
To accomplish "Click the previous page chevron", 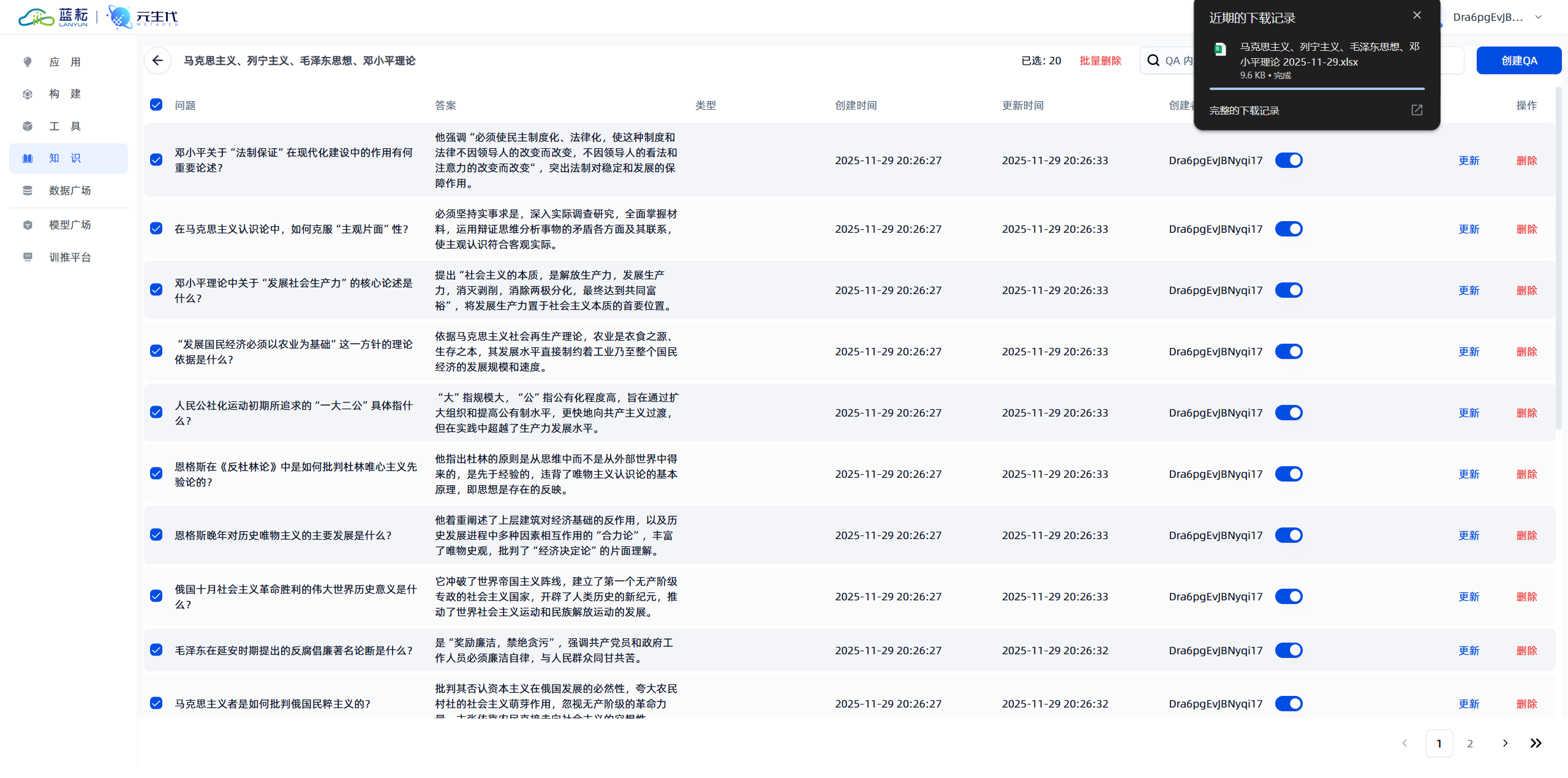I will click(1404, 744).
